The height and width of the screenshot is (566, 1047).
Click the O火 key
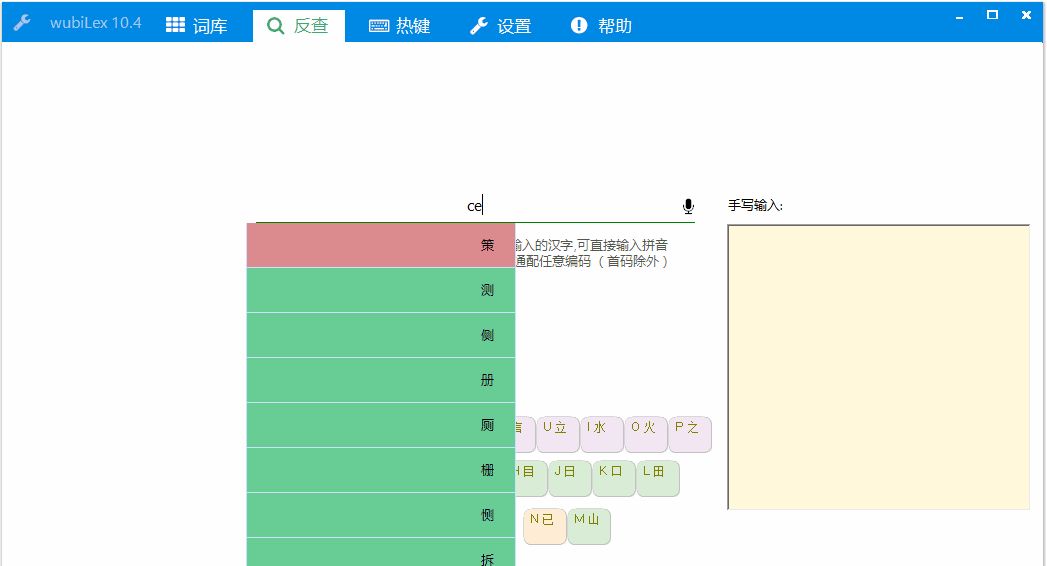click(645, 434)
